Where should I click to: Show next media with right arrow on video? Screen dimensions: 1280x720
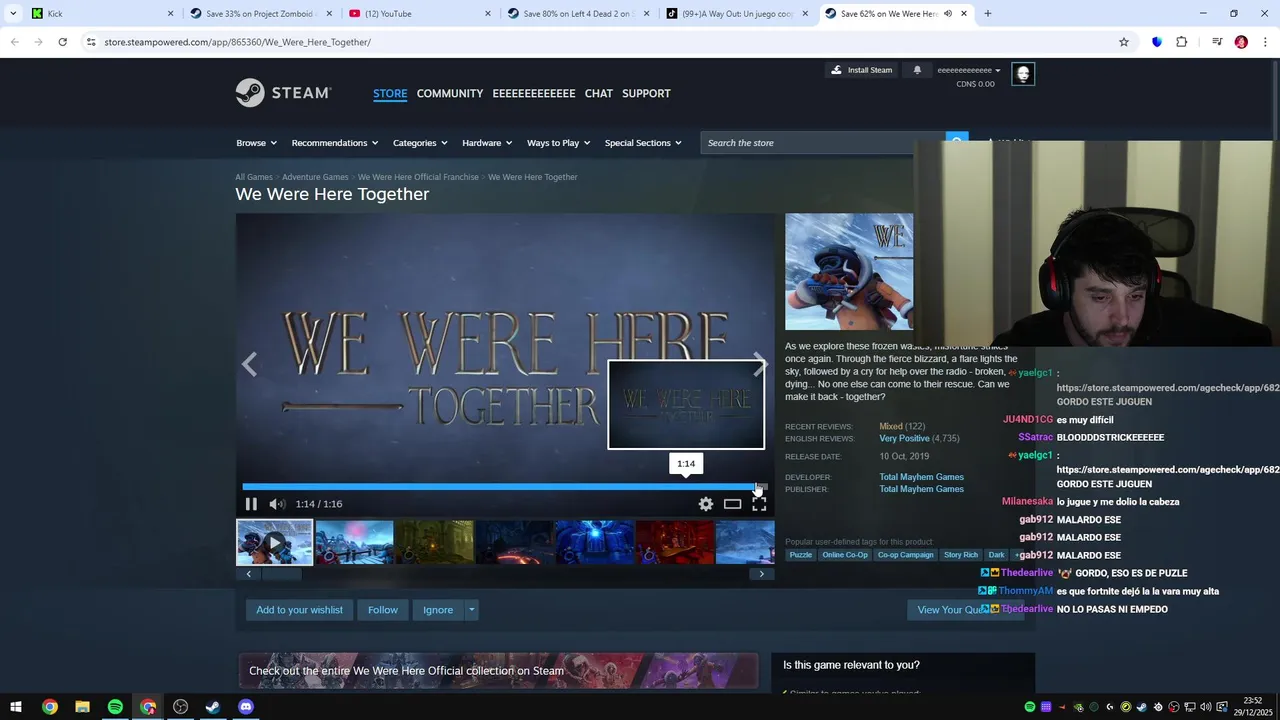760,365
